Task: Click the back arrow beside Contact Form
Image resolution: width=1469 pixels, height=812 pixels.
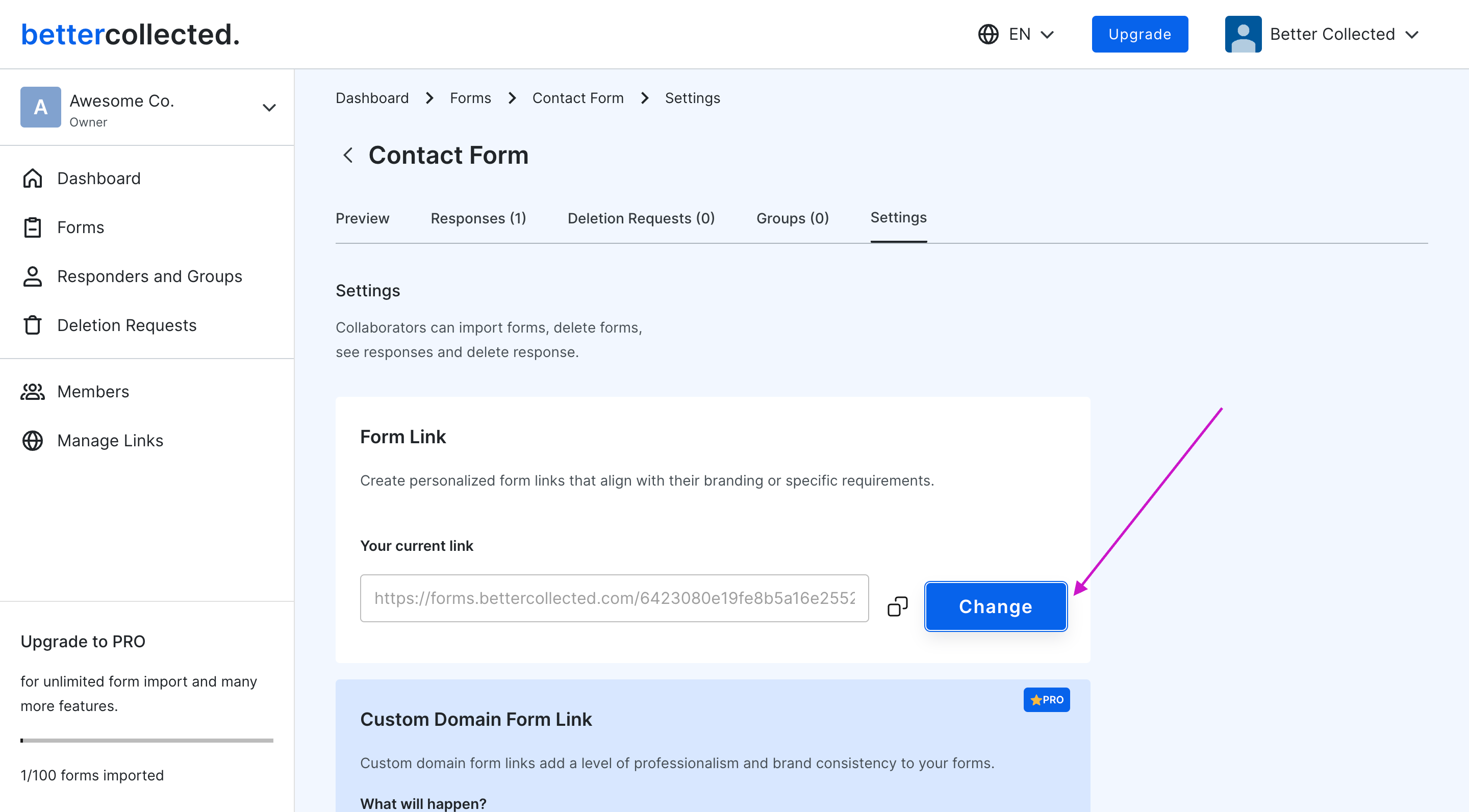Action: coord(348,155)
